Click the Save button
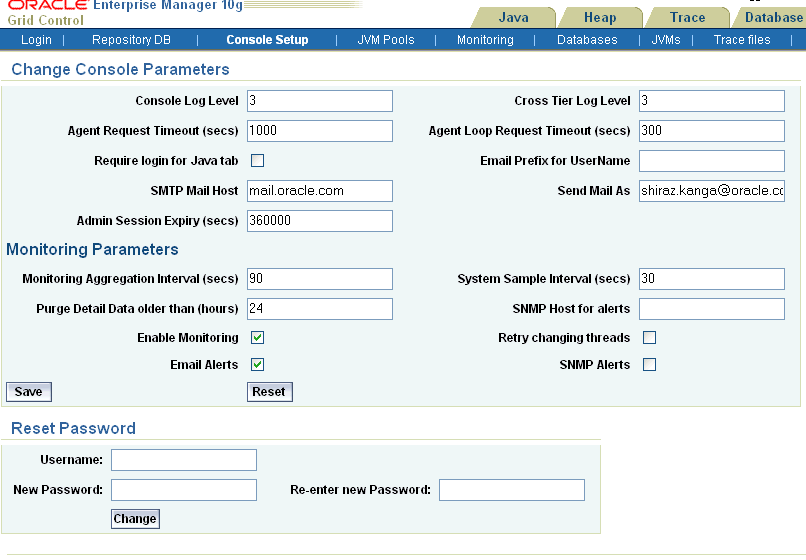The height and width of the screenshot is (560, 806). coord(29,392)
